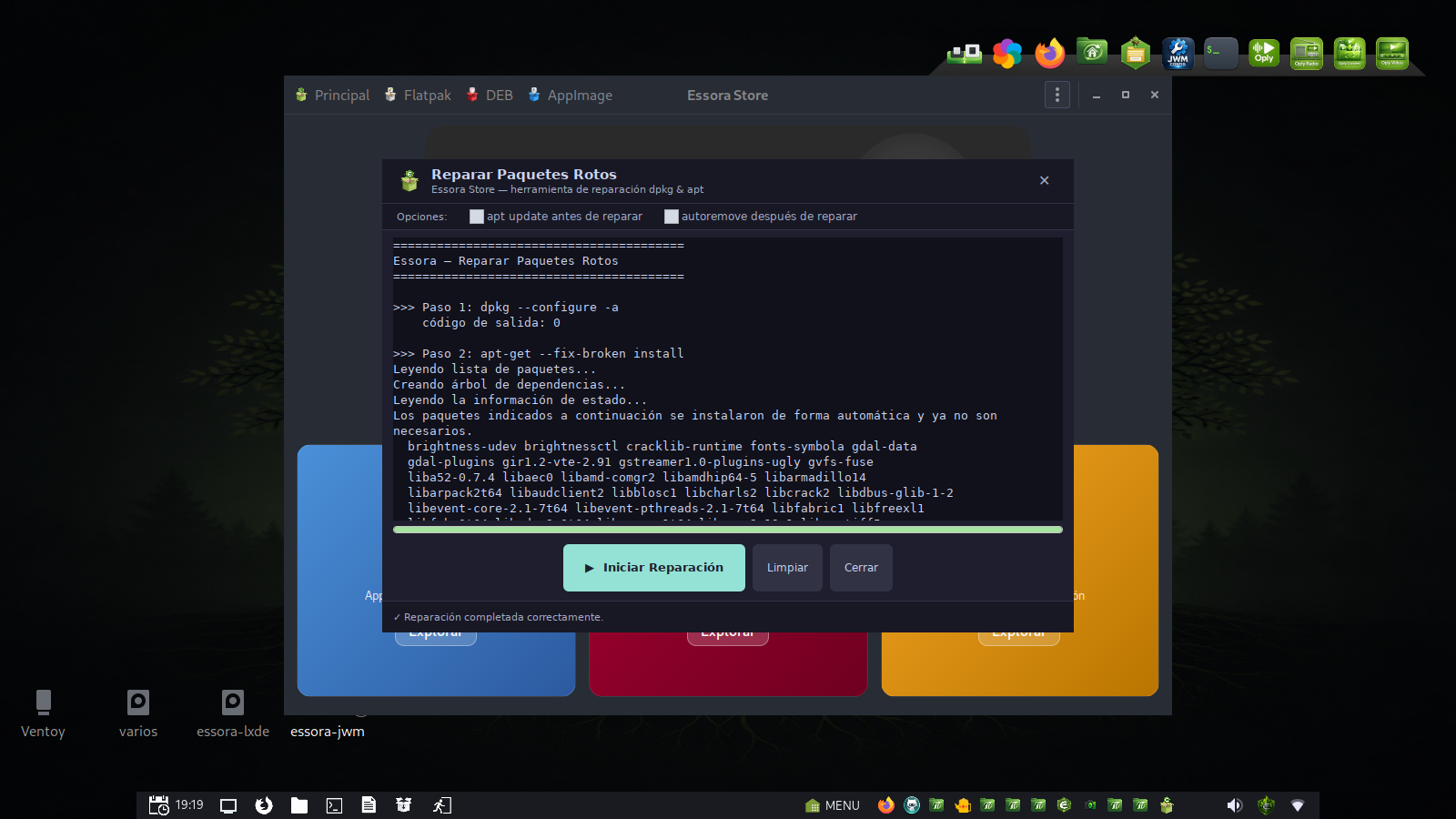Click the running-man logout icon
Image resolution: width=1456 pixels, height=819 pixels.
pyautogui.click(x=442, y=805)
